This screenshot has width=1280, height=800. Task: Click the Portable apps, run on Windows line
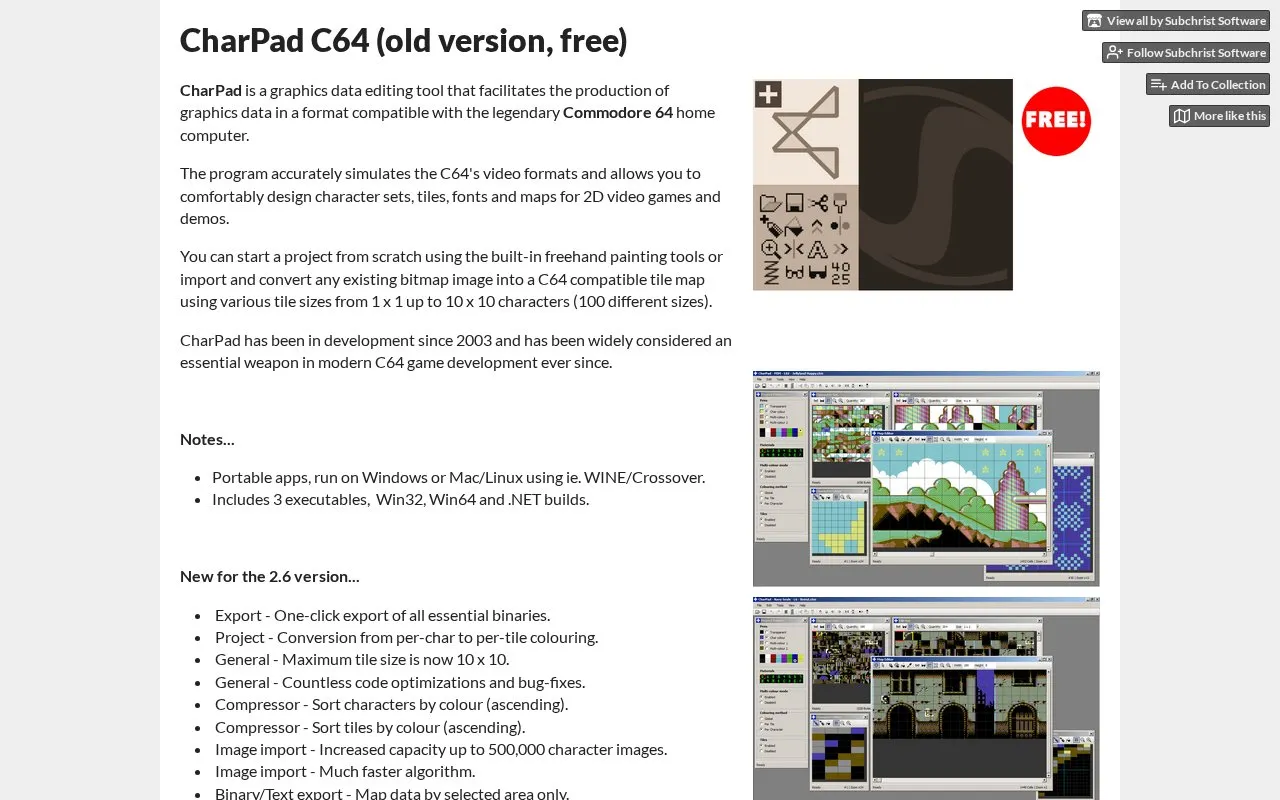458,477
